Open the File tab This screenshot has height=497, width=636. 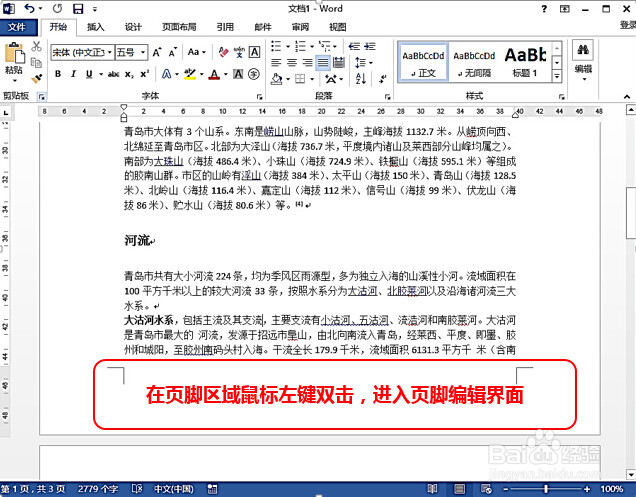[x=17, y=27]
